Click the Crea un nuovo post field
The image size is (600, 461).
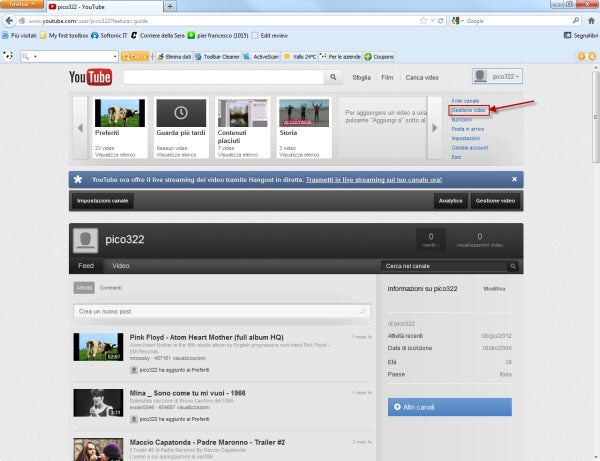pyautogui.click(x=222, y=311)
